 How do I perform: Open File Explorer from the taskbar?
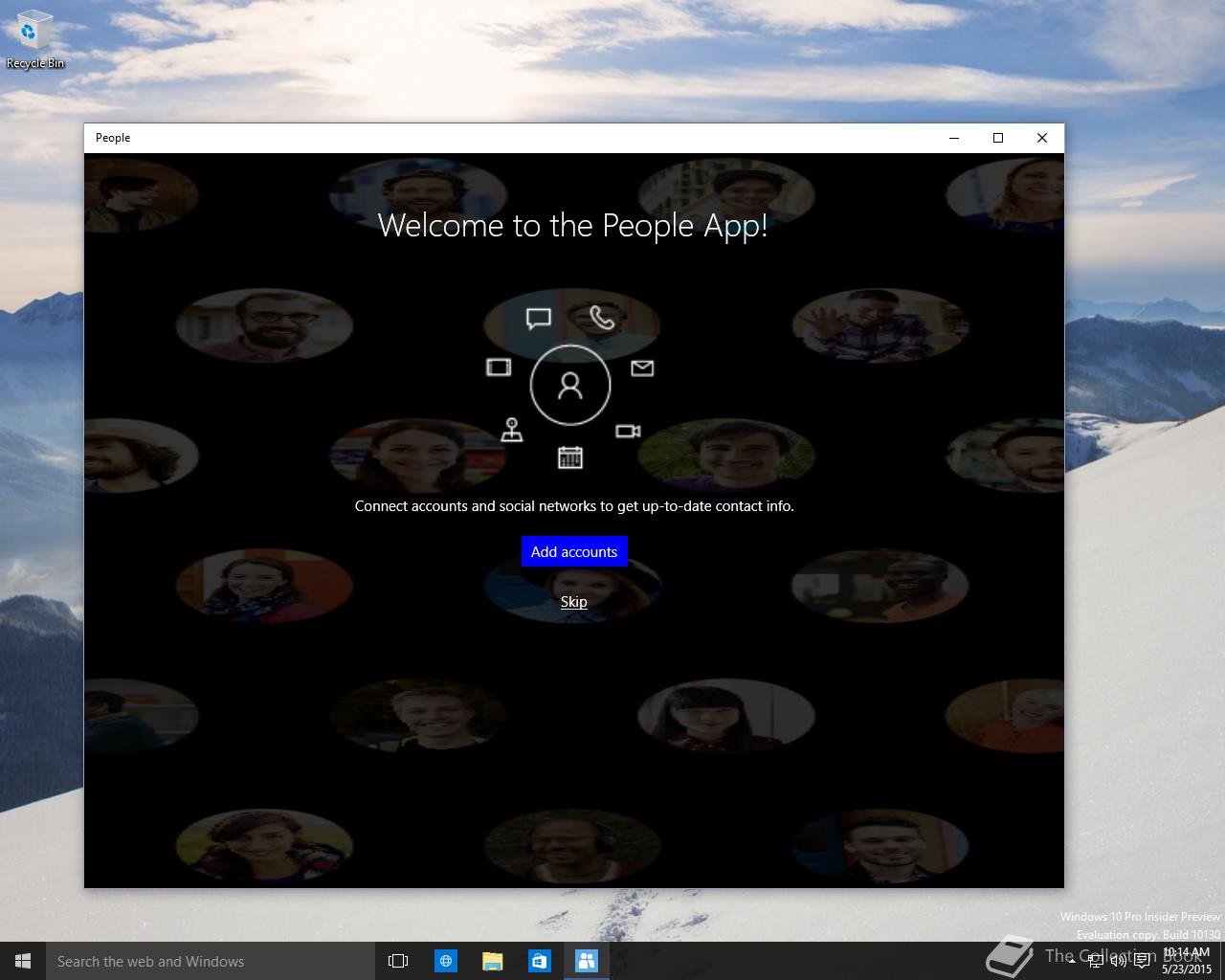[x=493, y=961]
